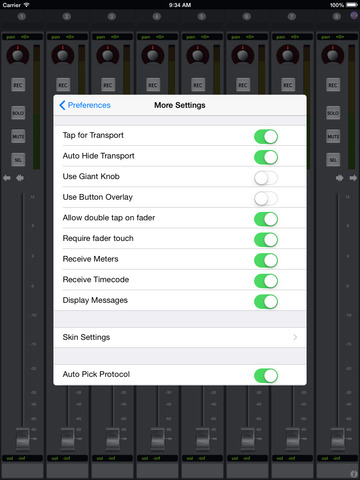Click the volume fader cap on channel 8
The width and height of the screenshot is (360, 480).
338,438
